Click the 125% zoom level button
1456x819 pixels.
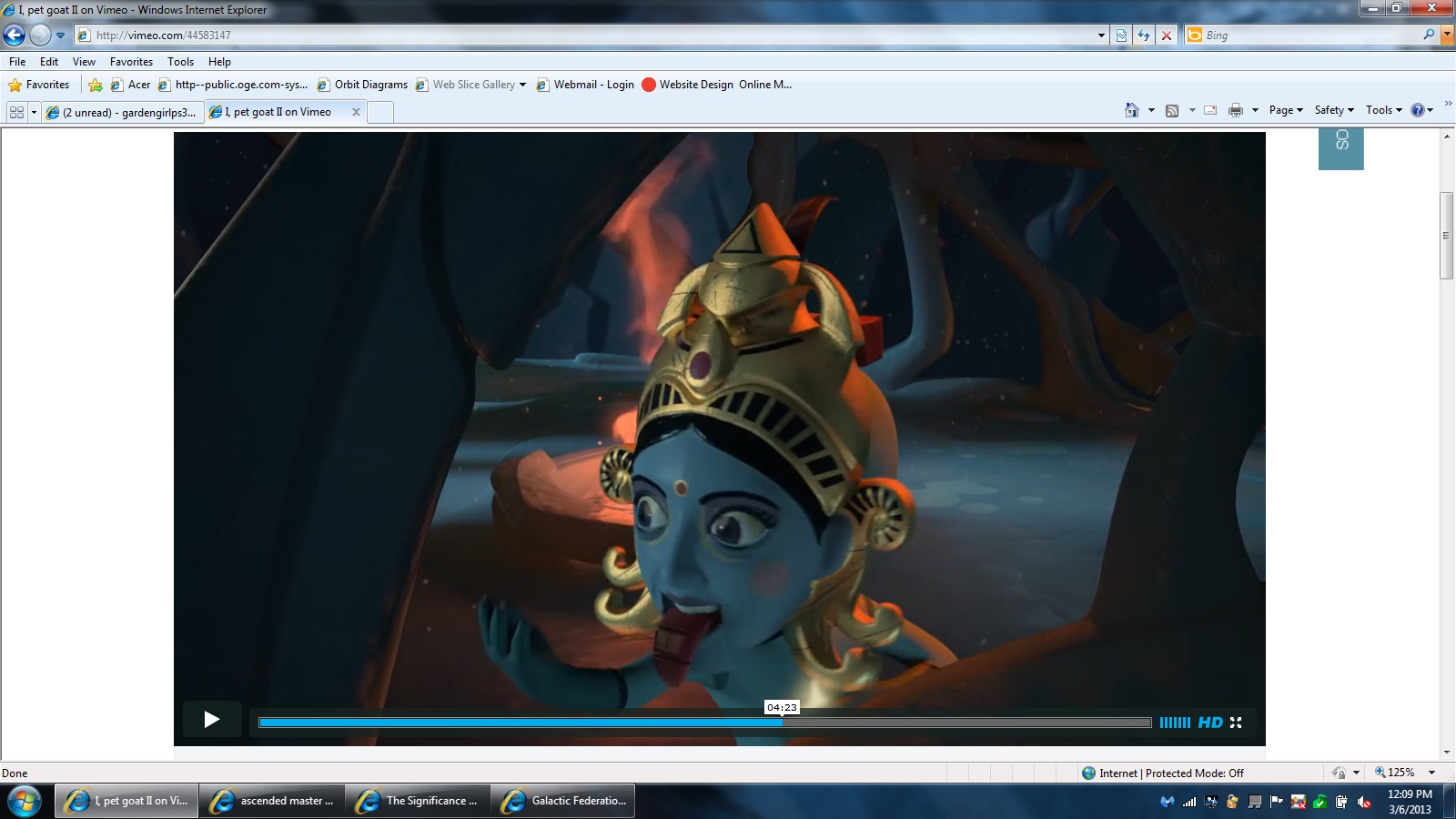(x=1395, y=773)
